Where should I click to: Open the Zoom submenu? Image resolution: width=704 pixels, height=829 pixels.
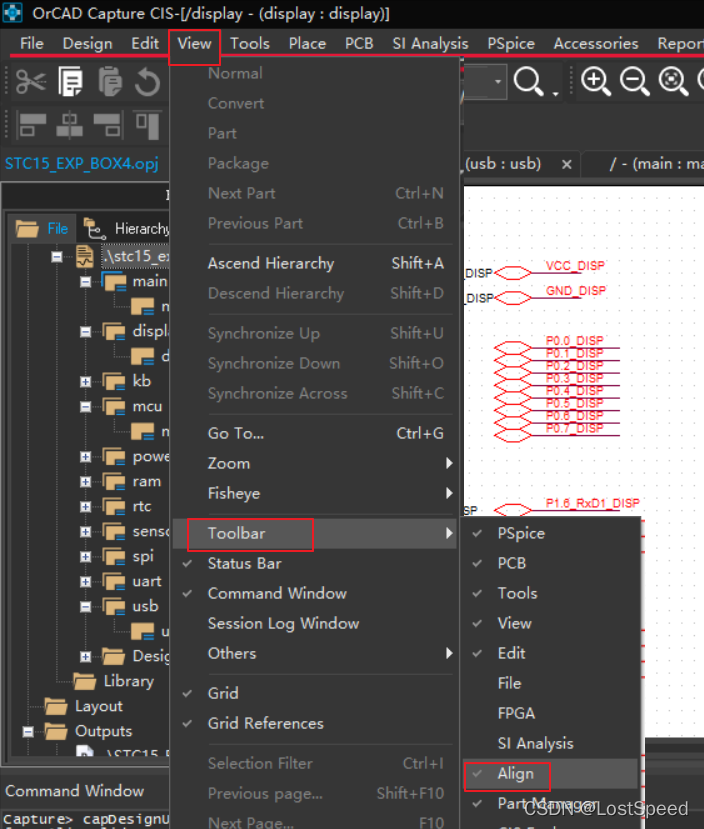[229, 463]
